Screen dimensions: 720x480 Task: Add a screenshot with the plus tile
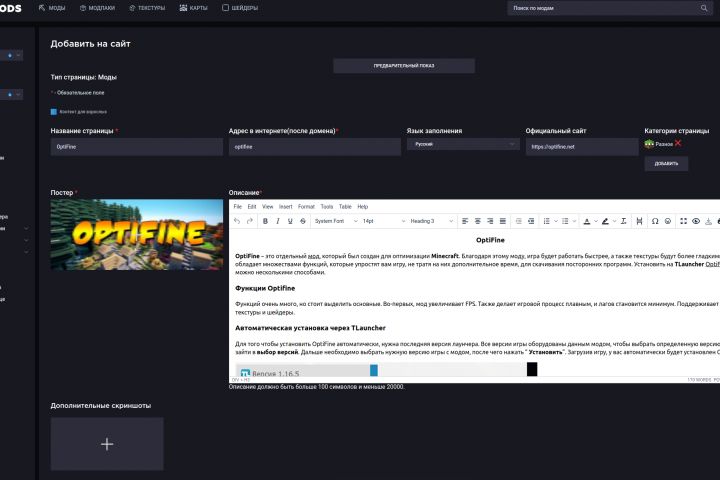tap(107, 444)
